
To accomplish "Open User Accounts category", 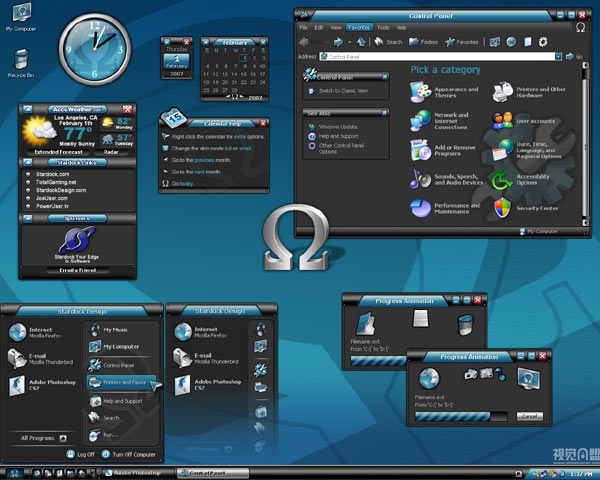I will click(524, 121).
